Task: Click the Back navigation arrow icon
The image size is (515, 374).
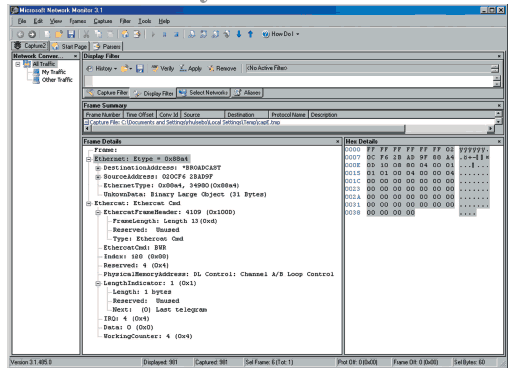Action: click(x=20, y=34)
